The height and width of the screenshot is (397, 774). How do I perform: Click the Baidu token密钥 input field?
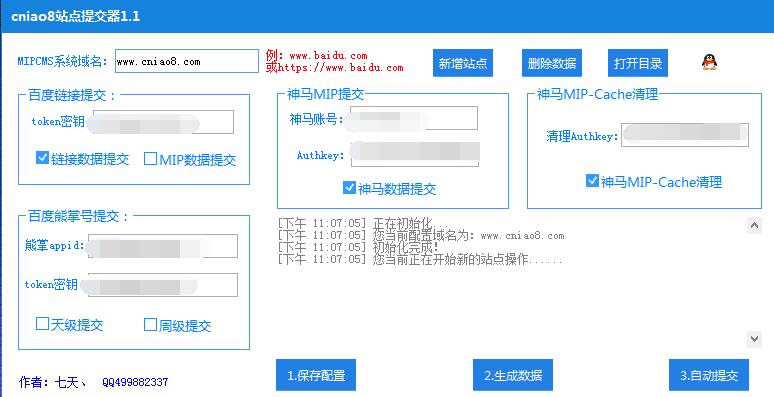click(x=163, y=122)
